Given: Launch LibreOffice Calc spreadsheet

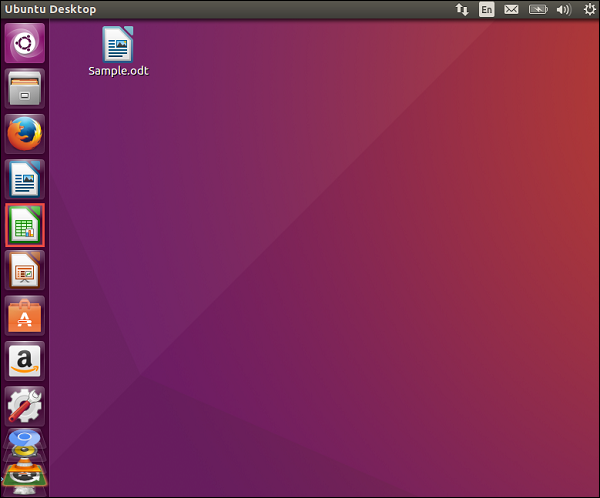Looking at the screenshot, I should click(24, 225).
